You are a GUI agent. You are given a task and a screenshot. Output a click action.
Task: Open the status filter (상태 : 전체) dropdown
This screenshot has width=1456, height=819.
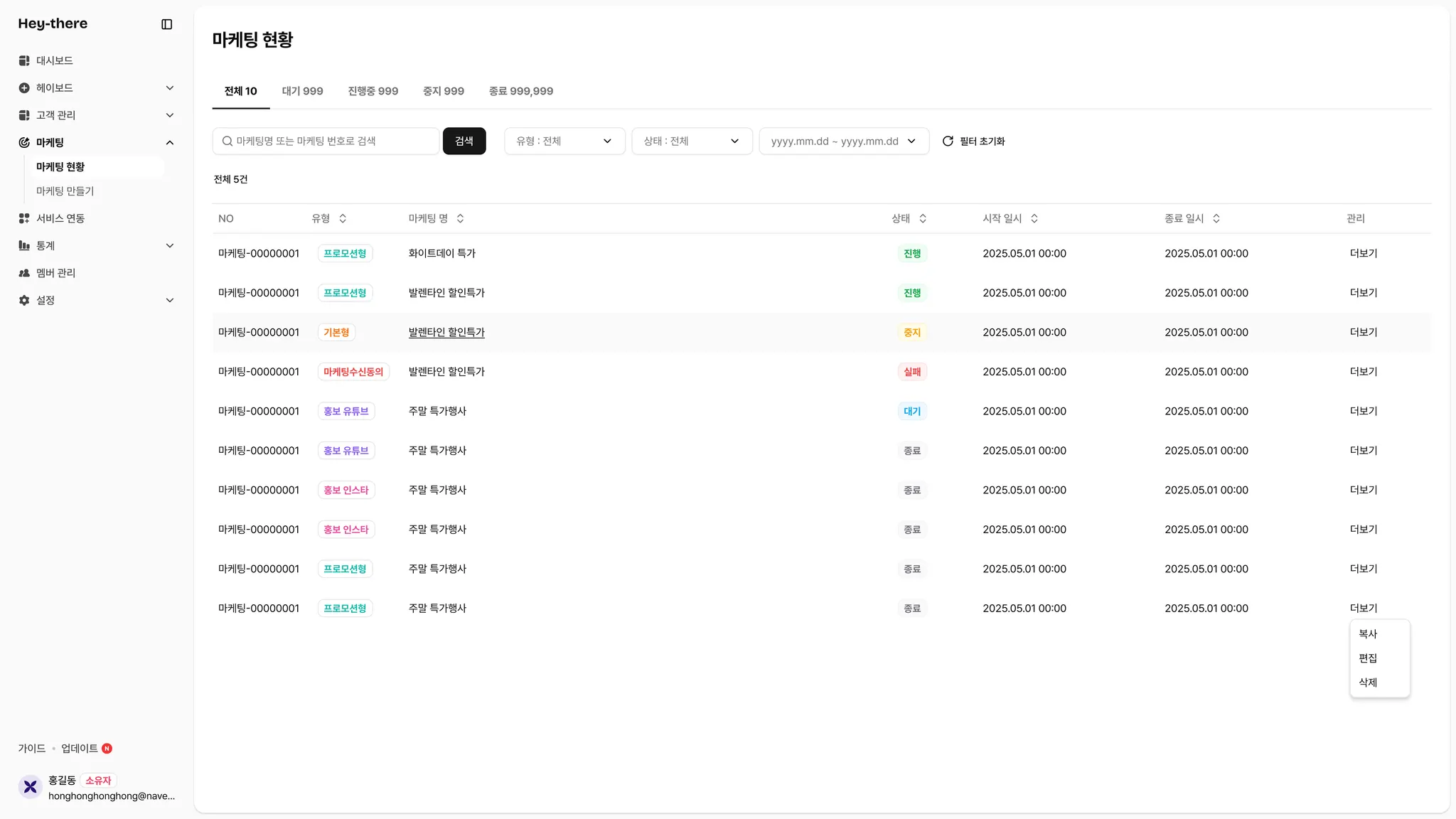click(692, 141)
